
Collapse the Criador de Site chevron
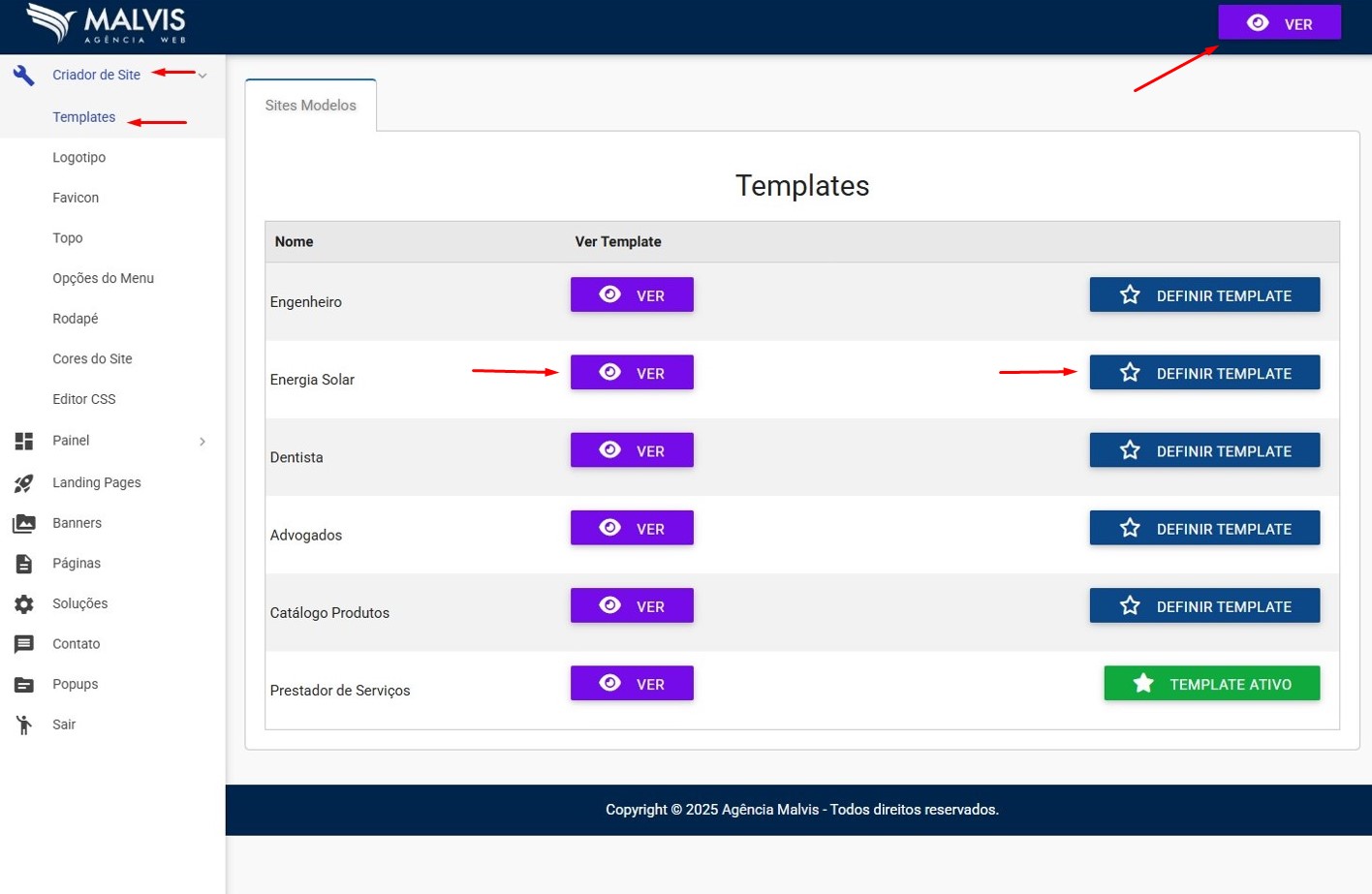(203, 76)
